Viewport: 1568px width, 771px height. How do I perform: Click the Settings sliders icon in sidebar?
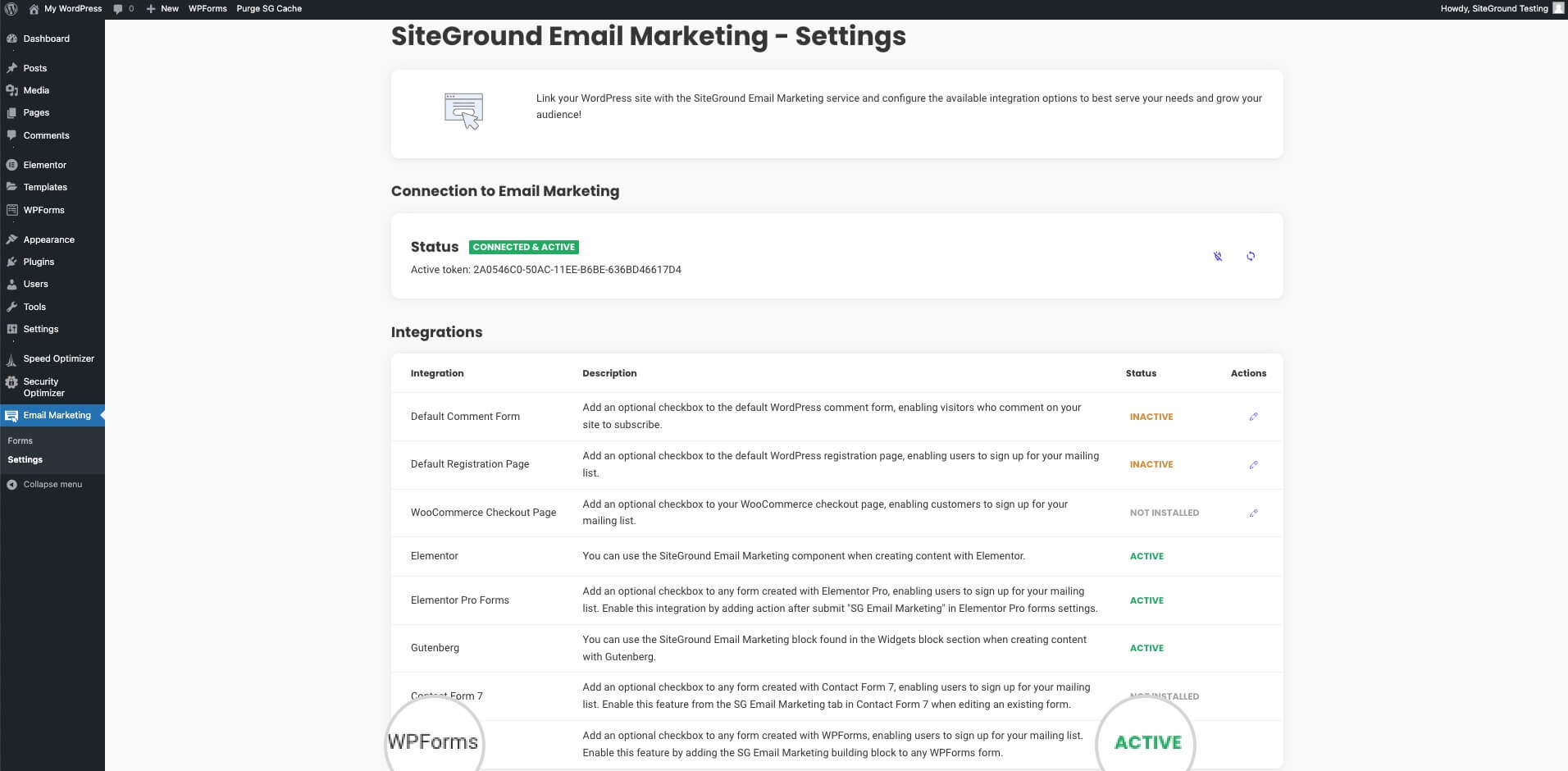[11, 329]
